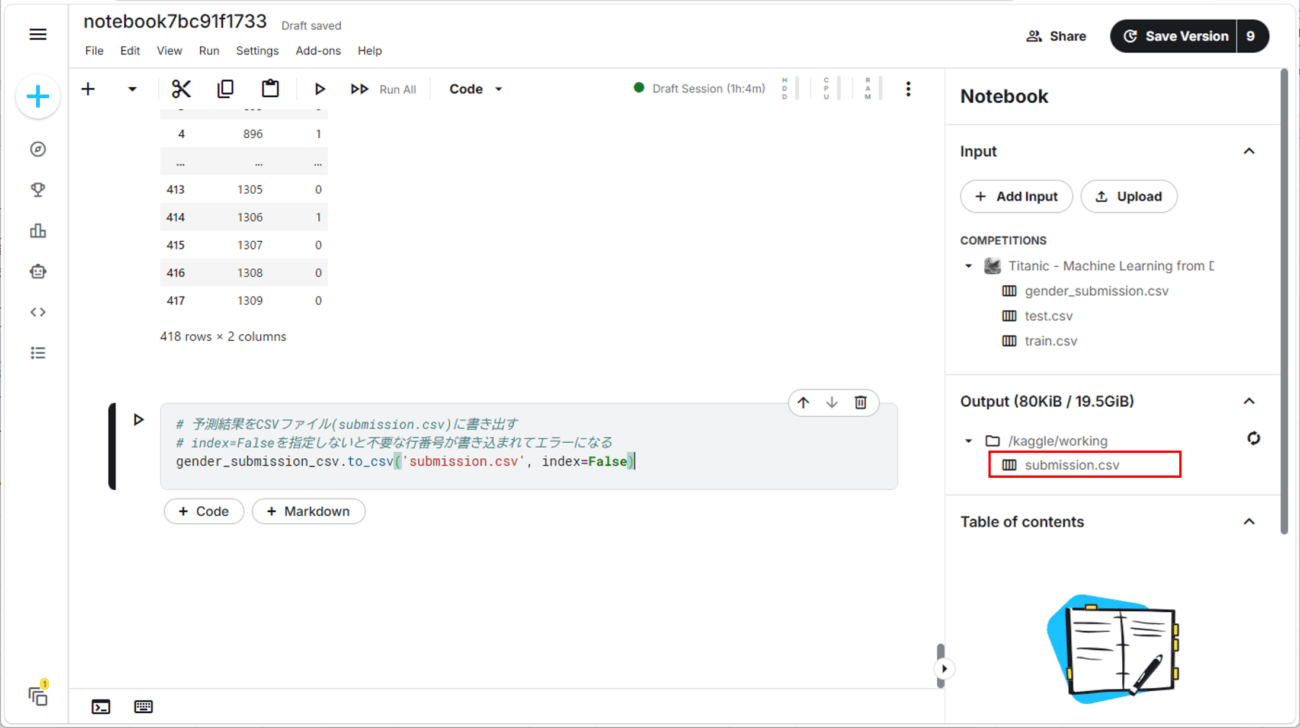Open Models robot sidebar icon
The height and width of the screenshot is (728, 1300).
(x=38, y=272)
